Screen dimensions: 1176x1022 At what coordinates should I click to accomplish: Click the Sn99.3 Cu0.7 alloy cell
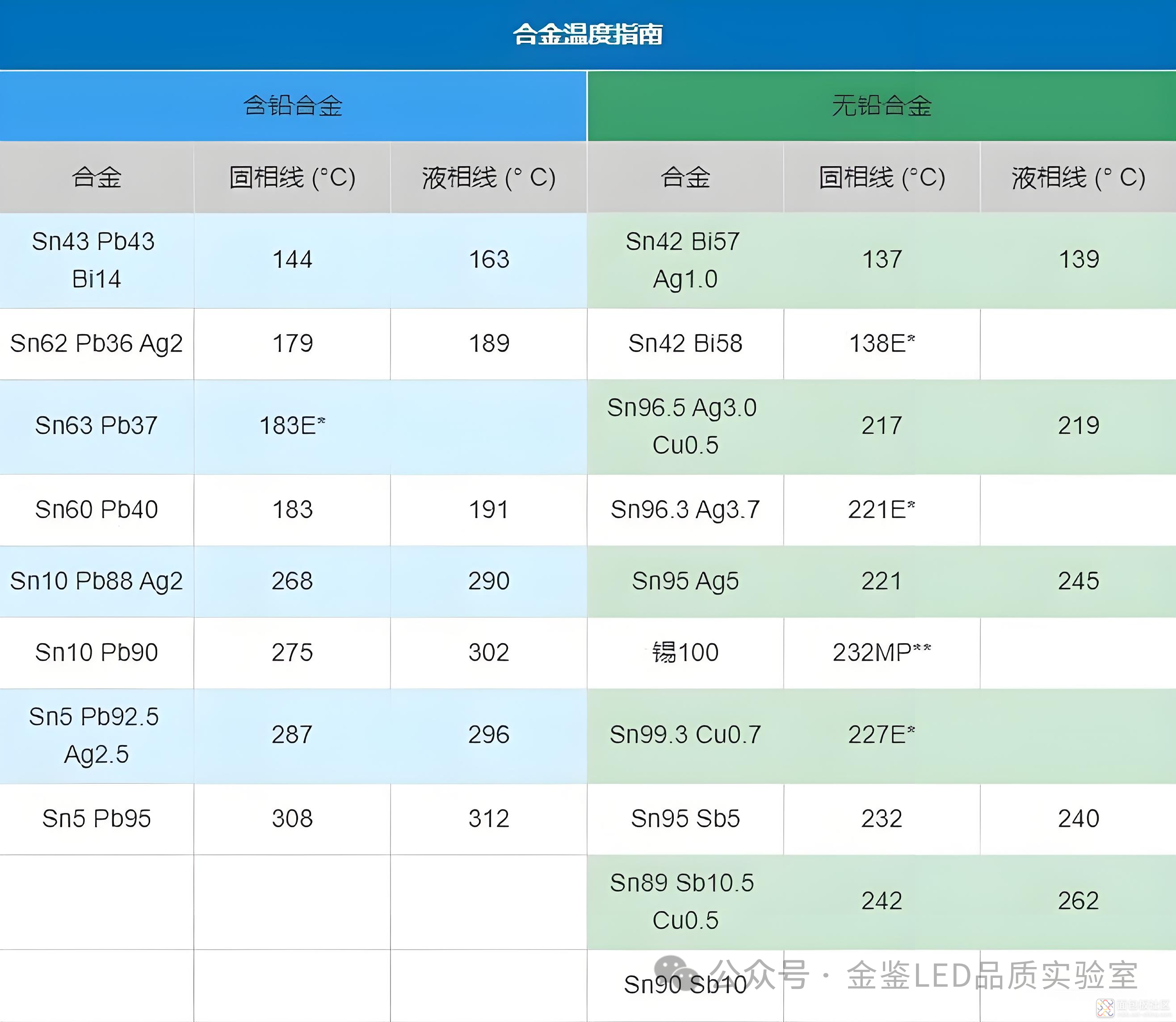coord(685,734)
